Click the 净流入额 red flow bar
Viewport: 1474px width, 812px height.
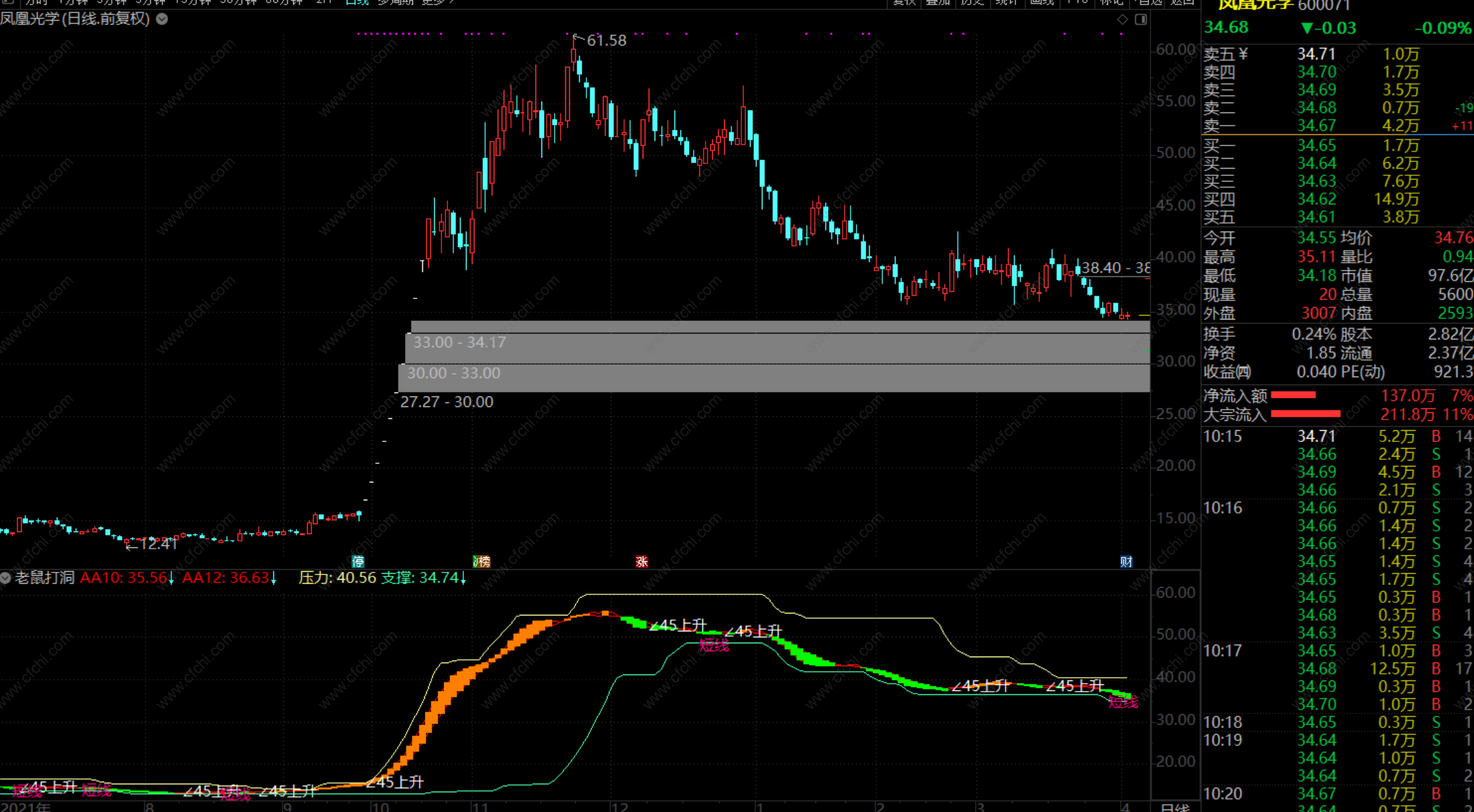click(1293, 396)
